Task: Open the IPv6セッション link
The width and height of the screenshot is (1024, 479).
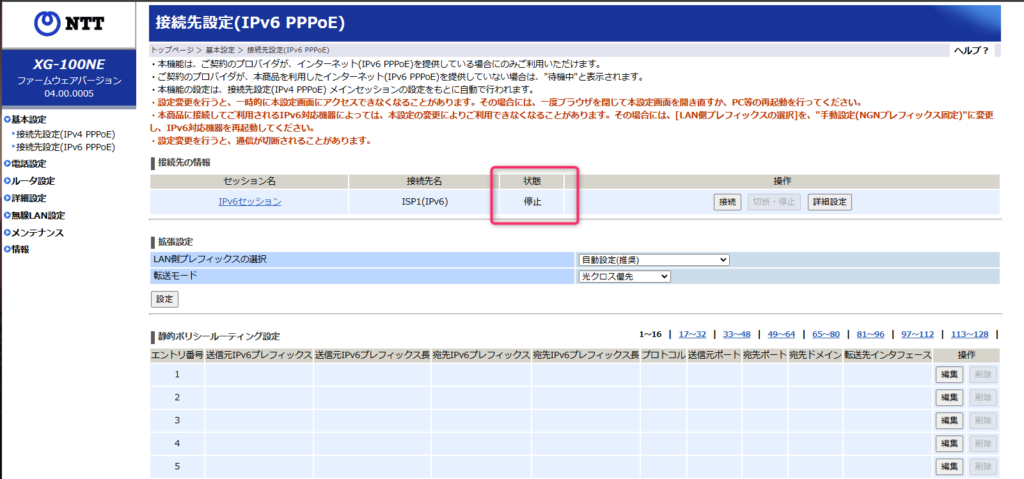Action: pos(249,202)
